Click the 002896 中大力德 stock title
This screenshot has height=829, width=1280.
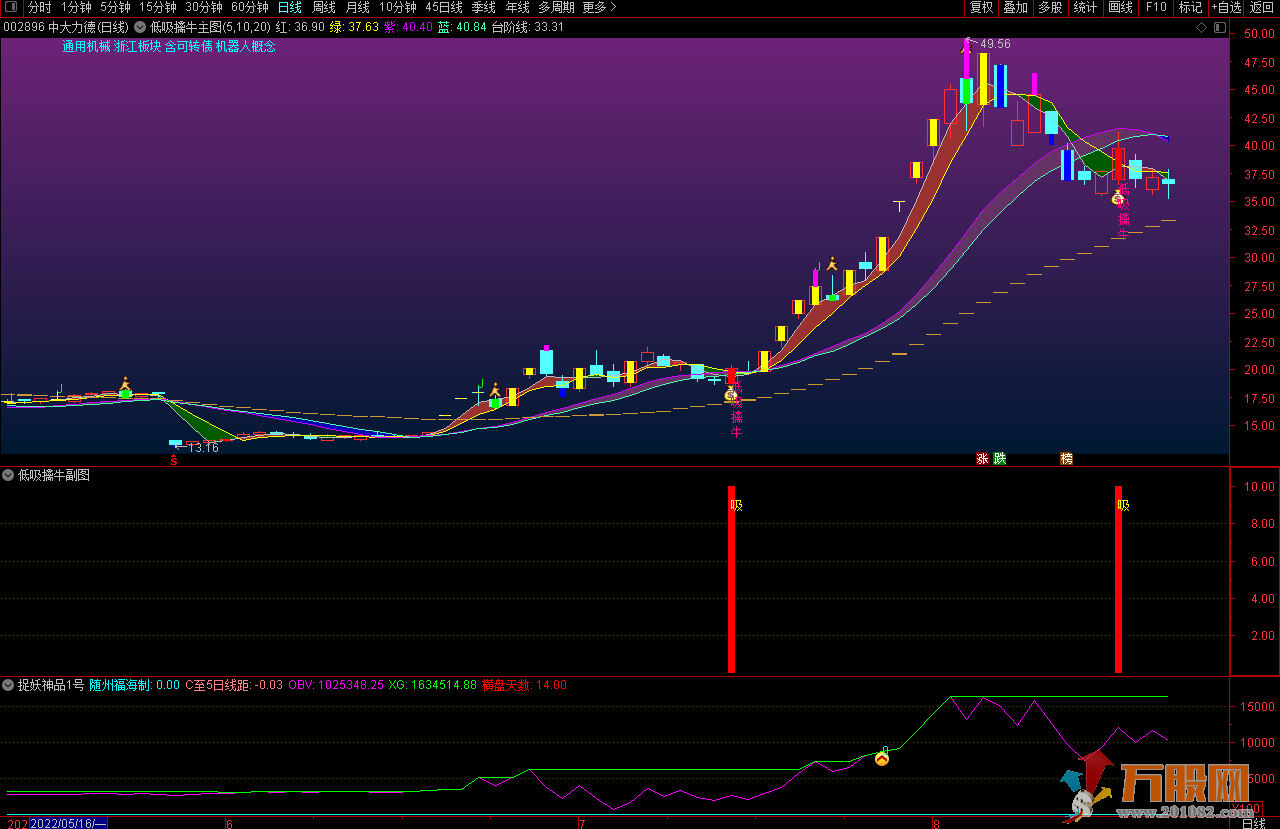[x=66, y=27]
